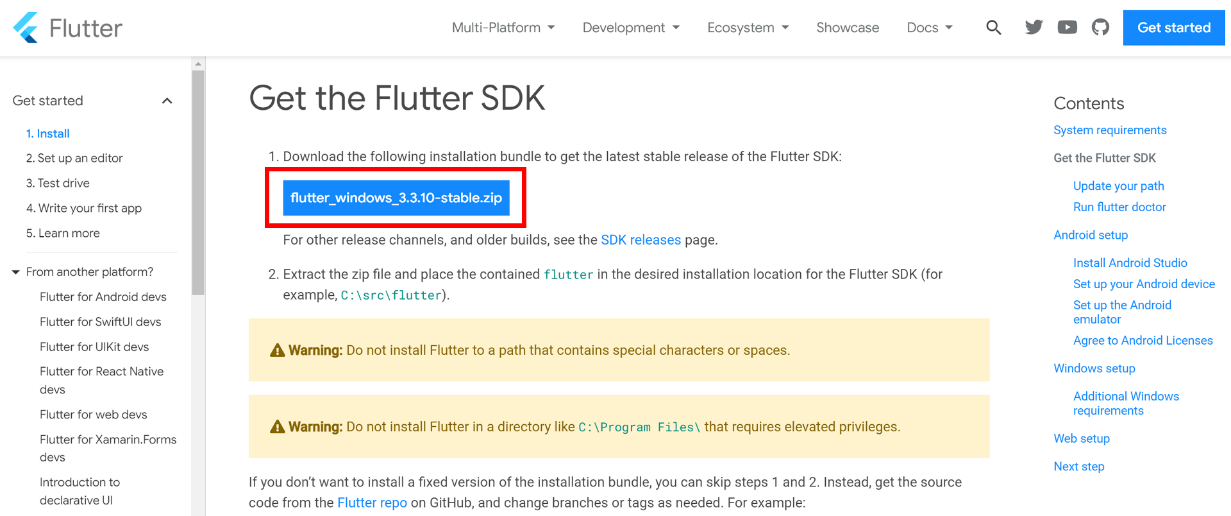Follow the Flutter repo link

[372, 503]
